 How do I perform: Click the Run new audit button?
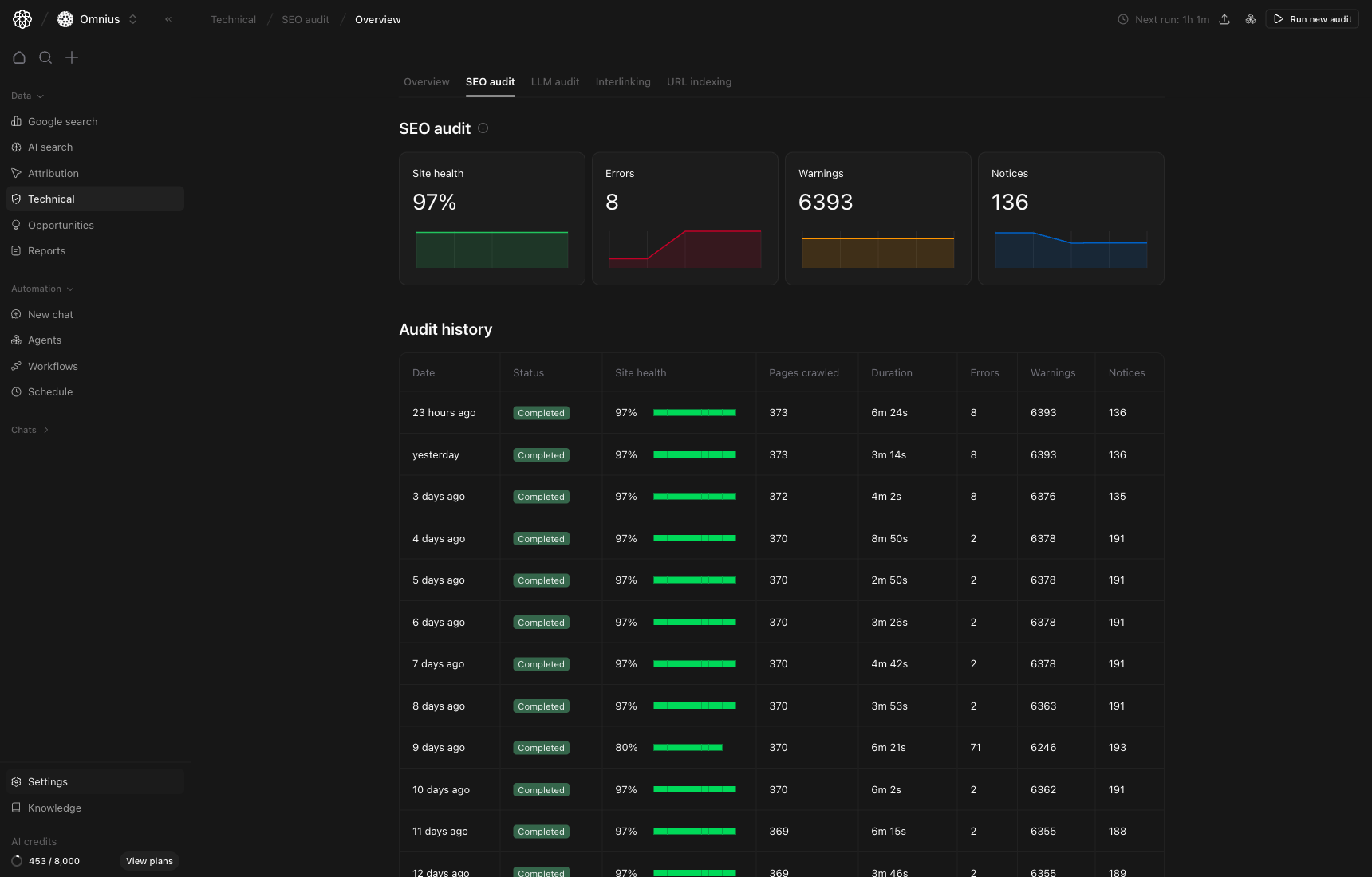(1311, 18)
